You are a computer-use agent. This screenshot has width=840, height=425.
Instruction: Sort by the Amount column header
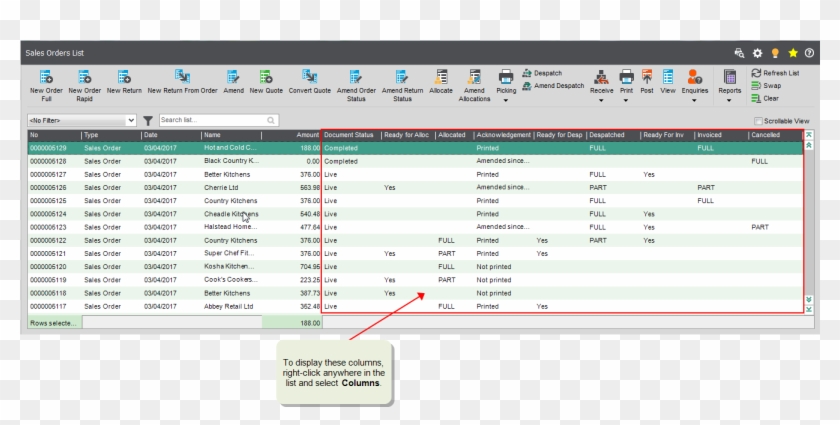coord(291,135)
